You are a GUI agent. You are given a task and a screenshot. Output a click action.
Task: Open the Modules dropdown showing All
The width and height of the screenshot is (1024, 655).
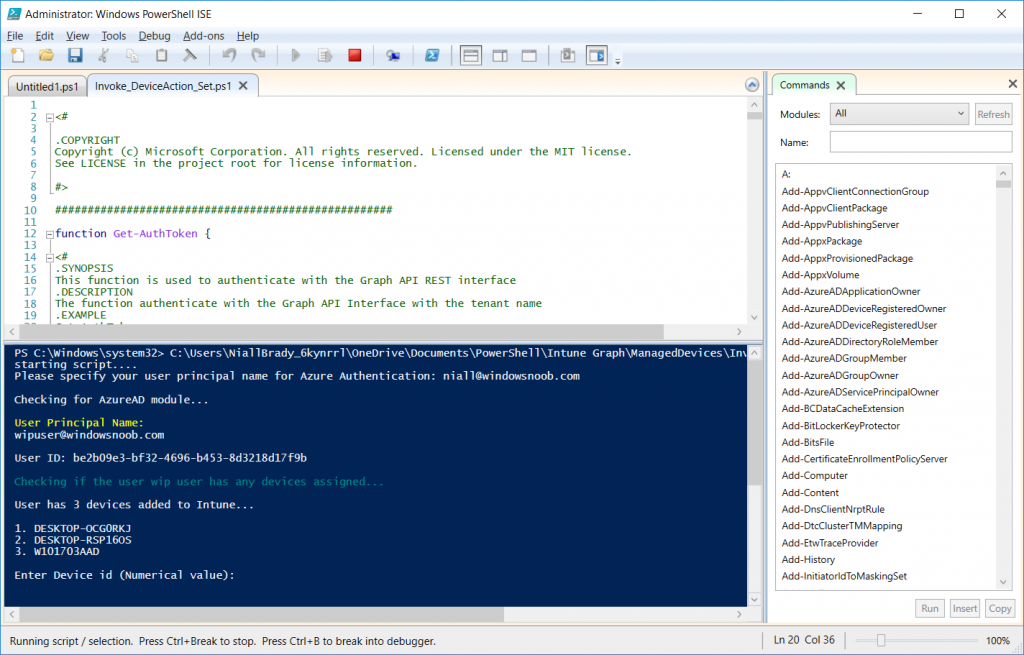point(899,114)
